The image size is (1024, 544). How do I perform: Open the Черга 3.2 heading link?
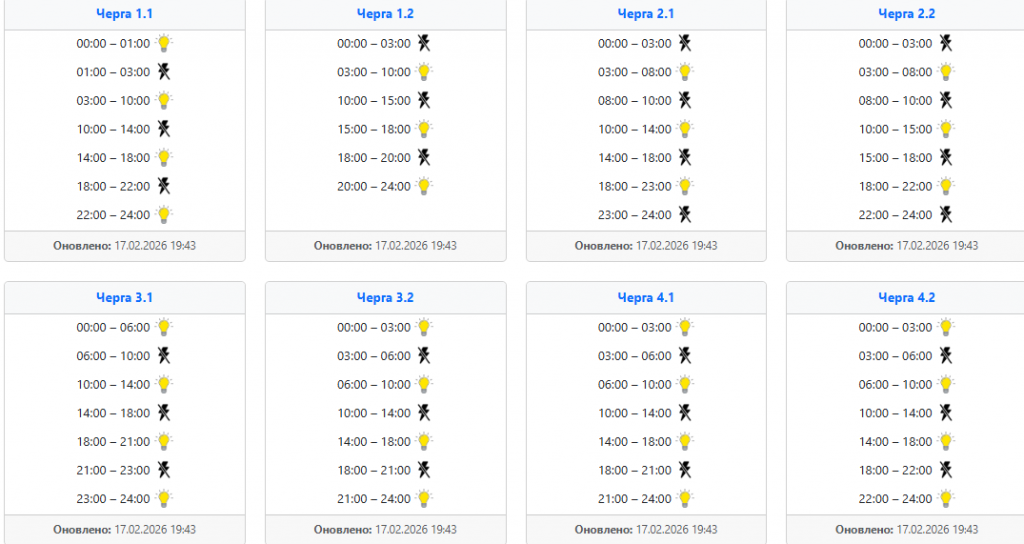point(385,298)
